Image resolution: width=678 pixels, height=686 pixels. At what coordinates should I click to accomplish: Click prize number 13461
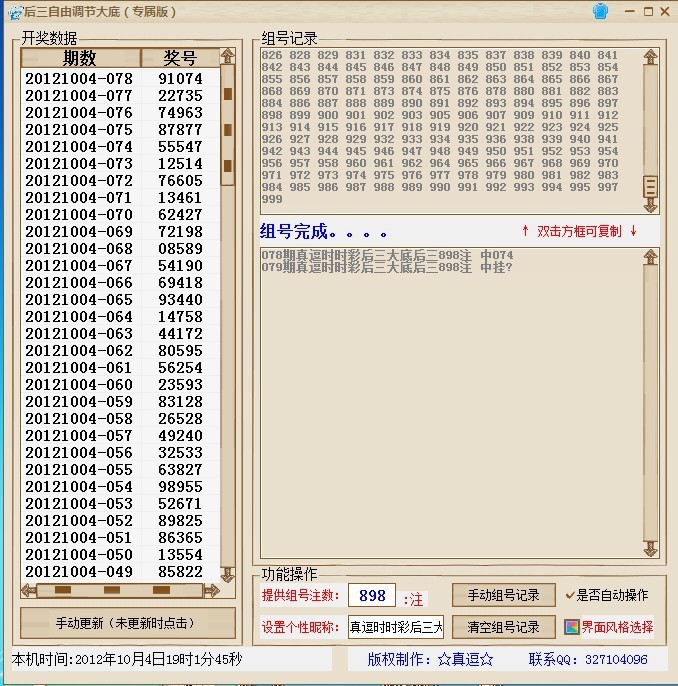(180, 198)
